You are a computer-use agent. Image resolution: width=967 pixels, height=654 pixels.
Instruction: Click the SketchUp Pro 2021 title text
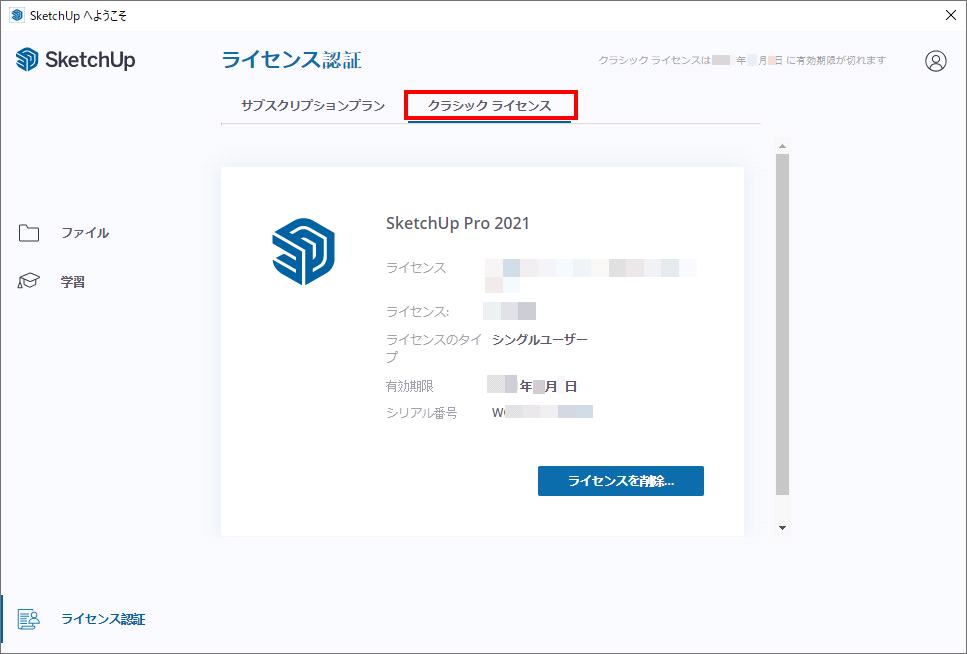tap(458, 223)
